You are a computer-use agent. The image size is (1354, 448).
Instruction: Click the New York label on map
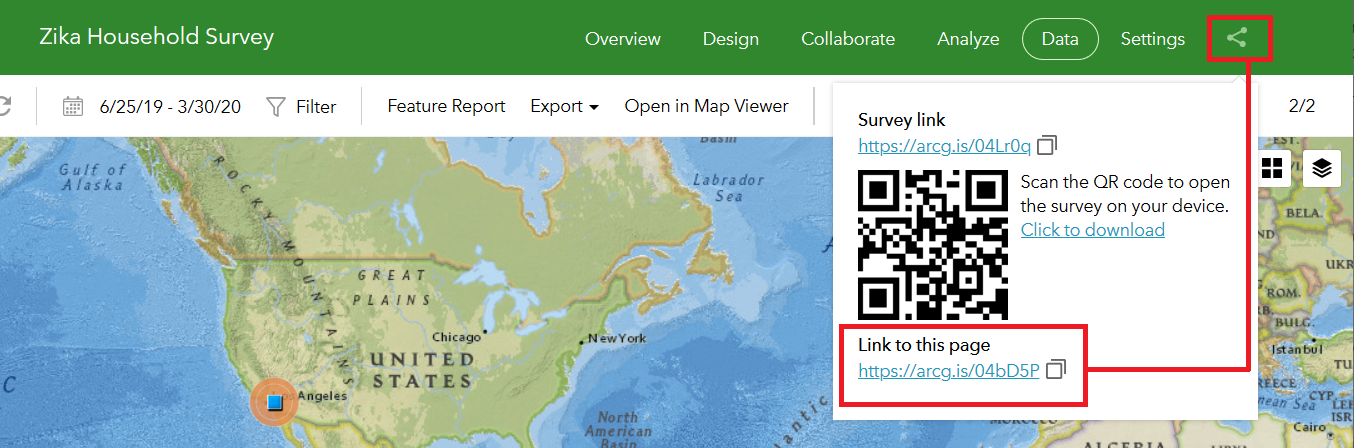[x=618, y=338]
